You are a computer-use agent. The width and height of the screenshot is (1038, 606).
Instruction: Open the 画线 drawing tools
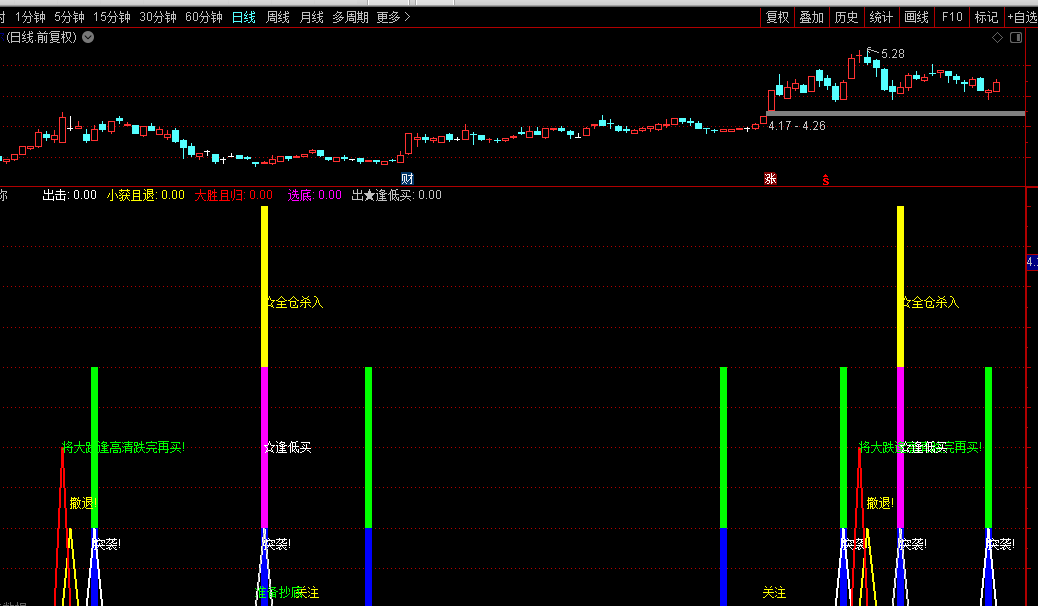pyautogui.click(x=916, y=17)
